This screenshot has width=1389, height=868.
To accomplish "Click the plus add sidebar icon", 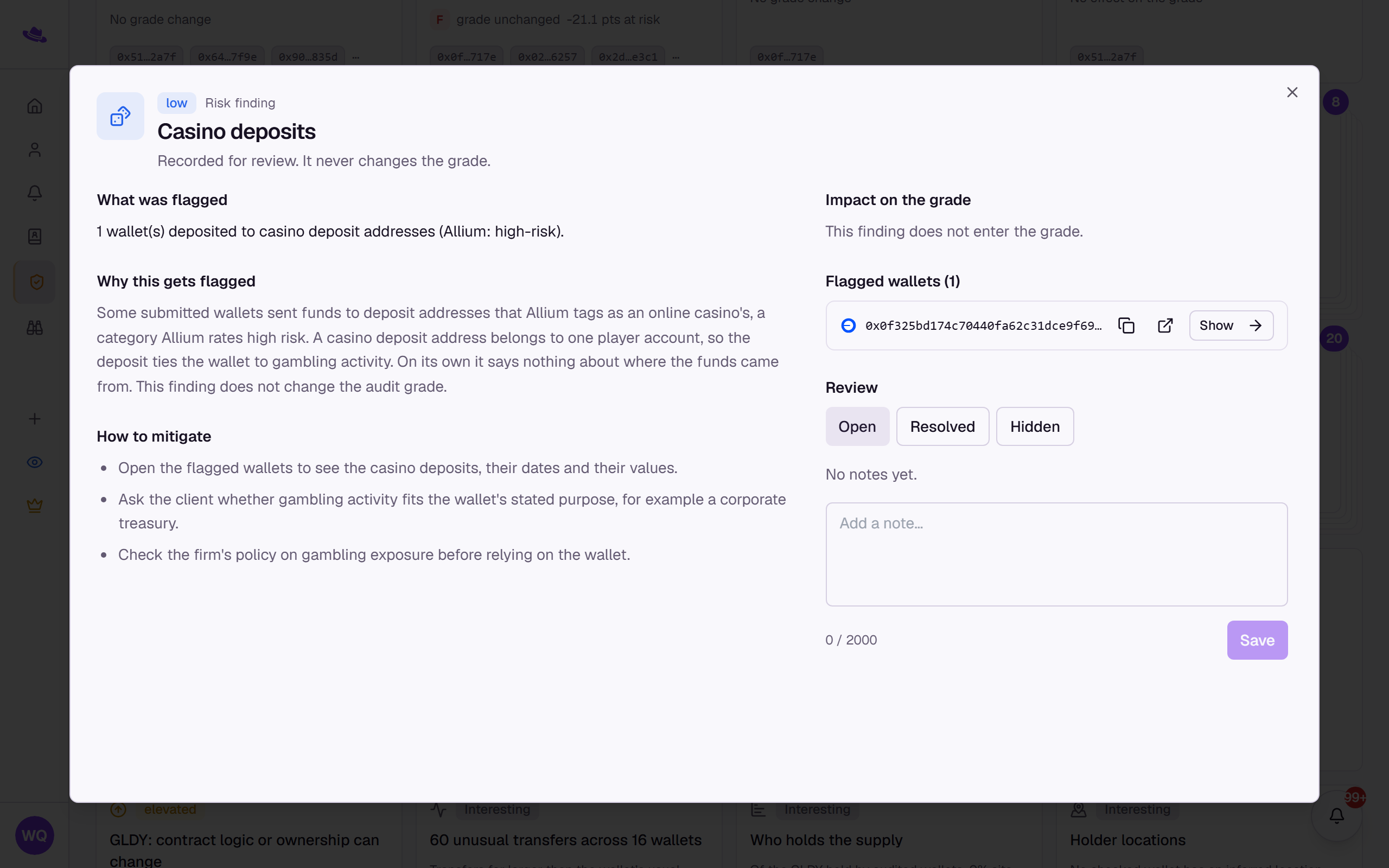I will click(x=35, y=418).
